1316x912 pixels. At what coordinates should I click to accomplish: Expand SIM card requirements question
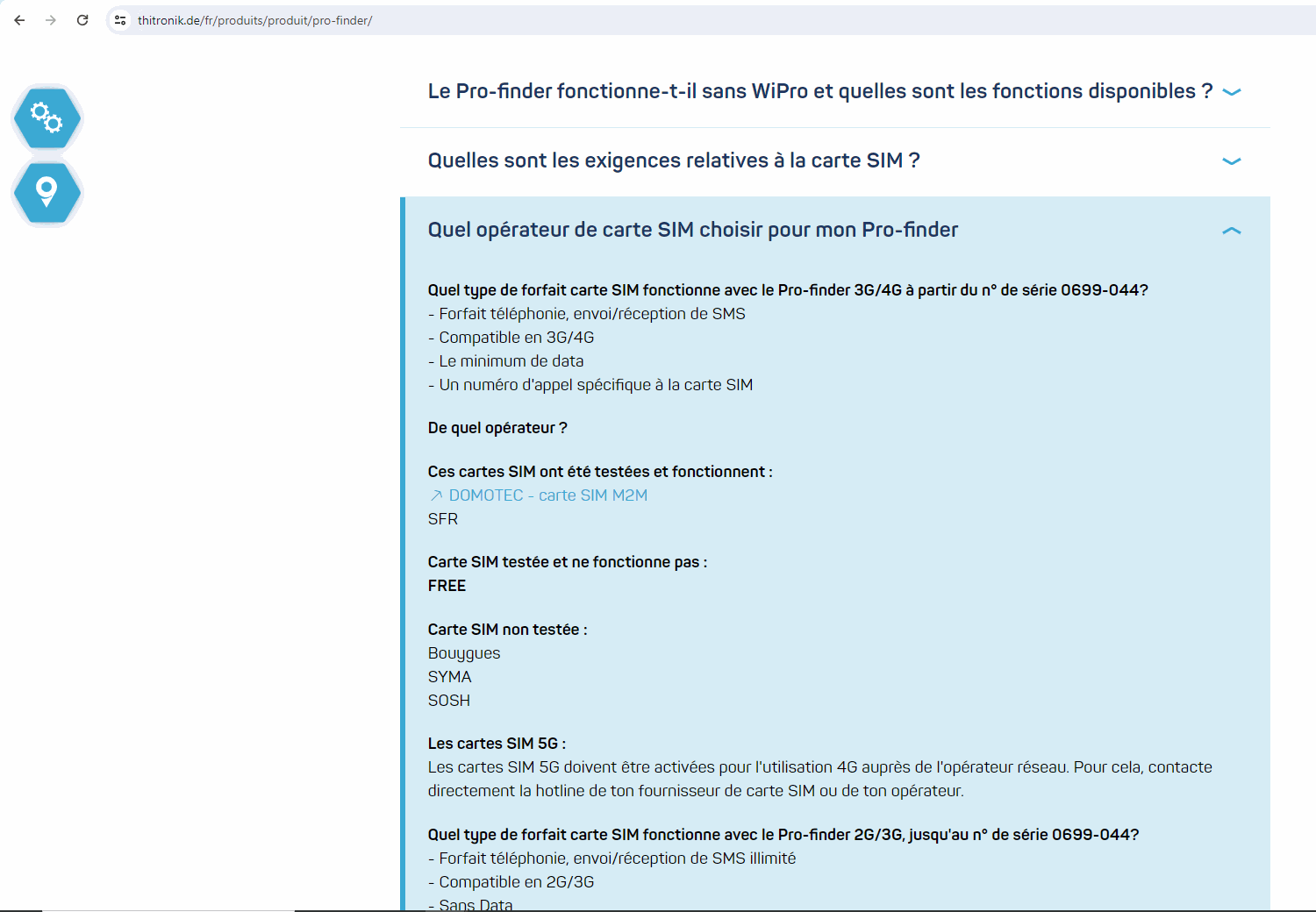tap(674, 160)
